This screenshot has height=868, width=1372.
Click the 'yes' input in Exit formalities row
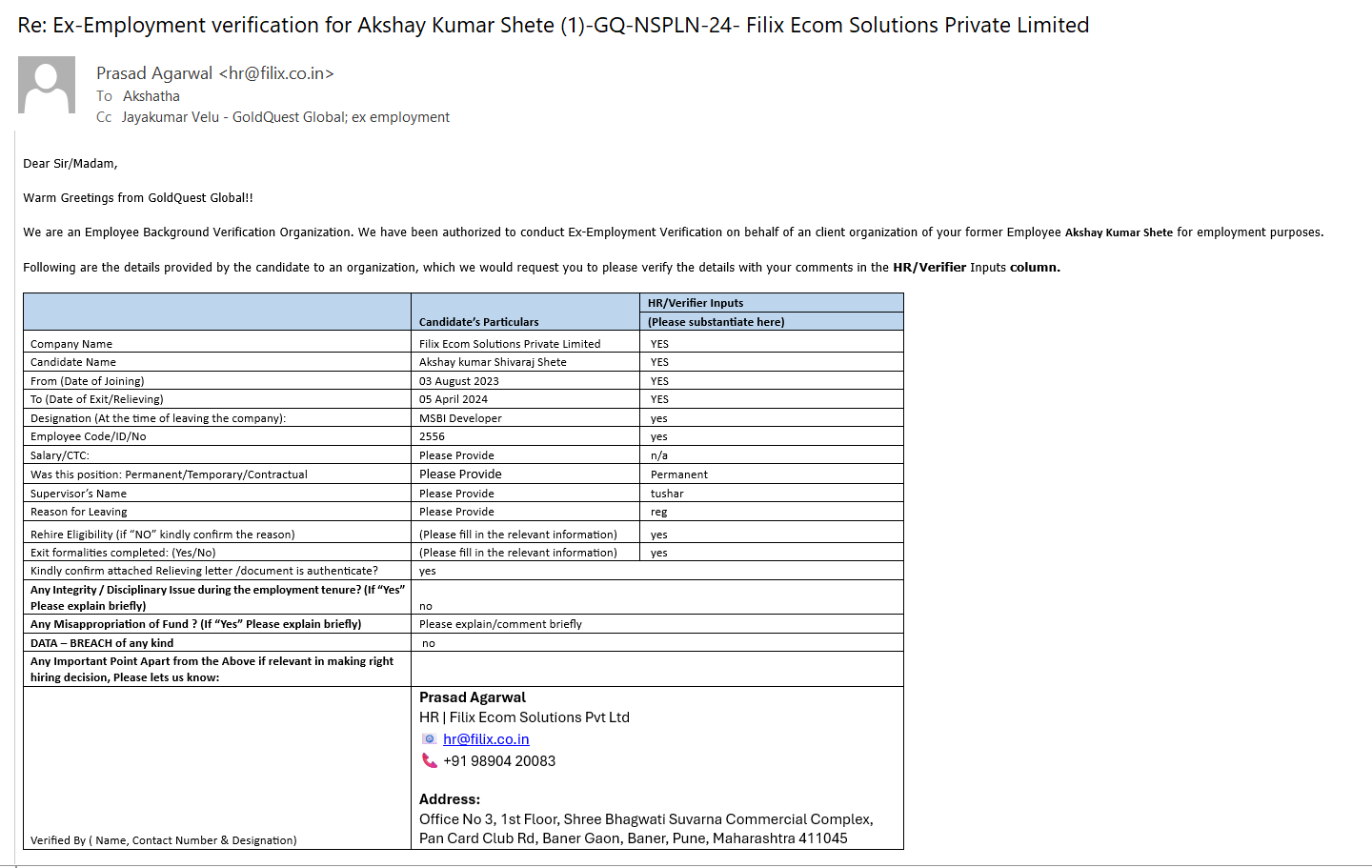click(x=659, y=553)
